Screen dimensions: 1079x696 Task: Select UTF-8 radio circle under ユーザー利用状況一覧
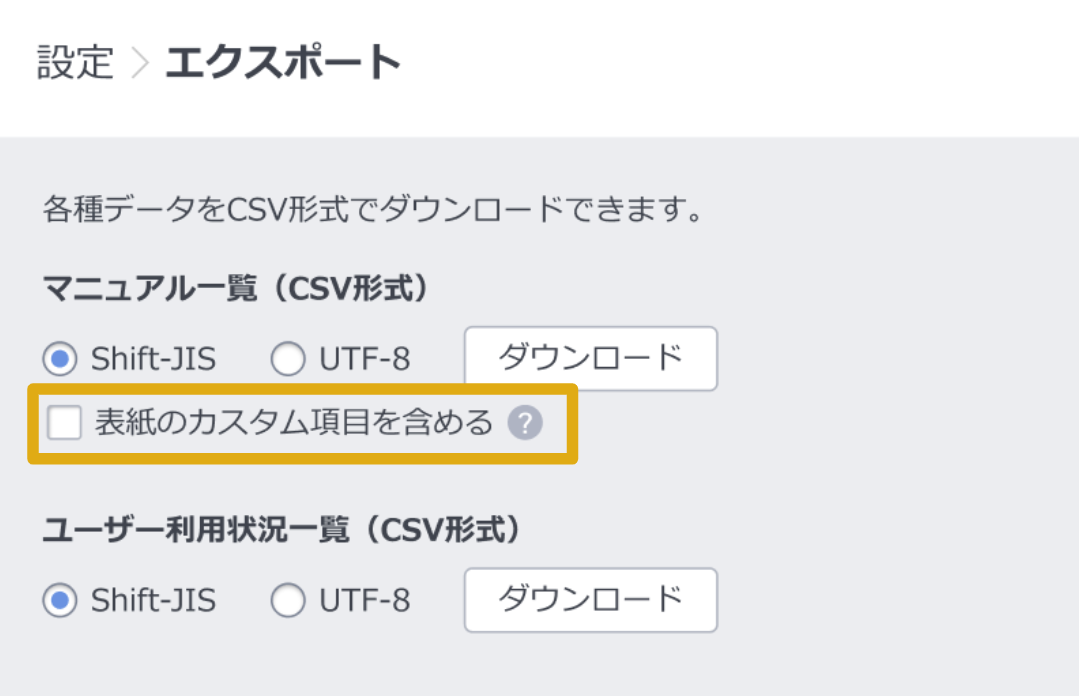(288, 600)
